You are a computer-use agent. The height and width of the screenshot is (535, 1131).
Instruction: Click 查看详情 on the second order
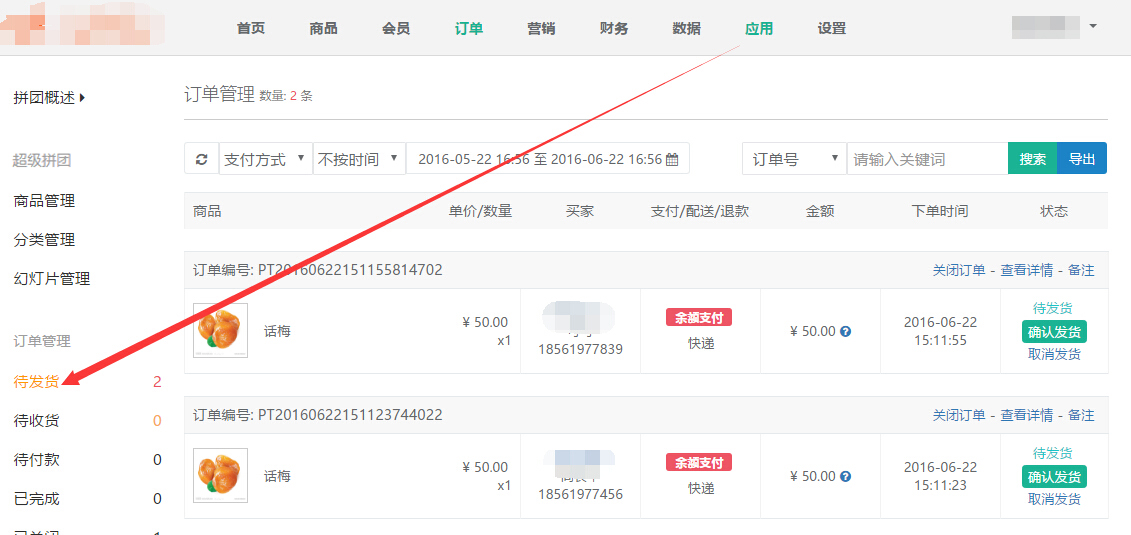[1026, 415]
